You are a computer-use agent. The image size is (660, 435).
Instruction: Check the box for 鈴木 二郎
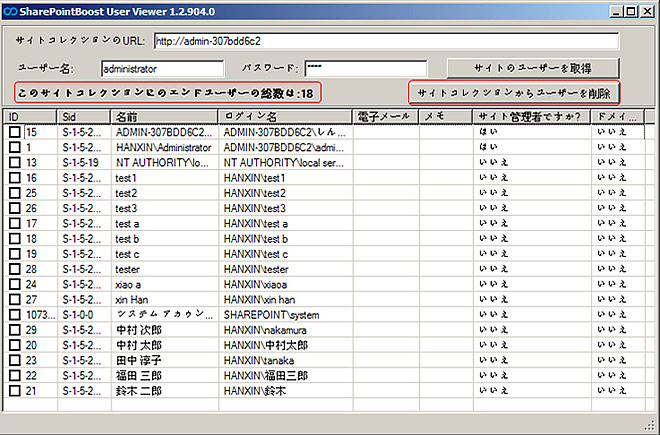pos(15,390)
